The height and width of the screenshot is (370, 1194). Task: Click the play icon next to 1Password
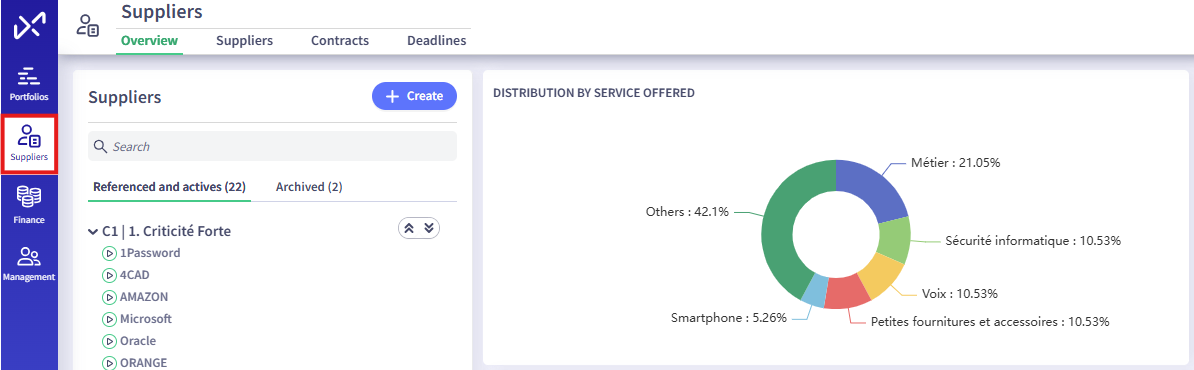coord(109,253)
